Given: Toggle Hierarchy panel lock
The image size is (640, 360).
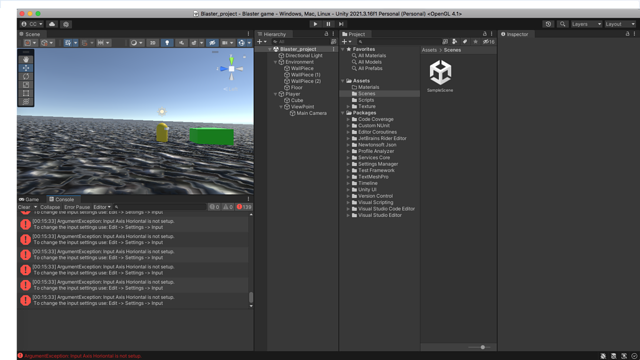Looking at the screenshot, I should click(x=326, y=34).
